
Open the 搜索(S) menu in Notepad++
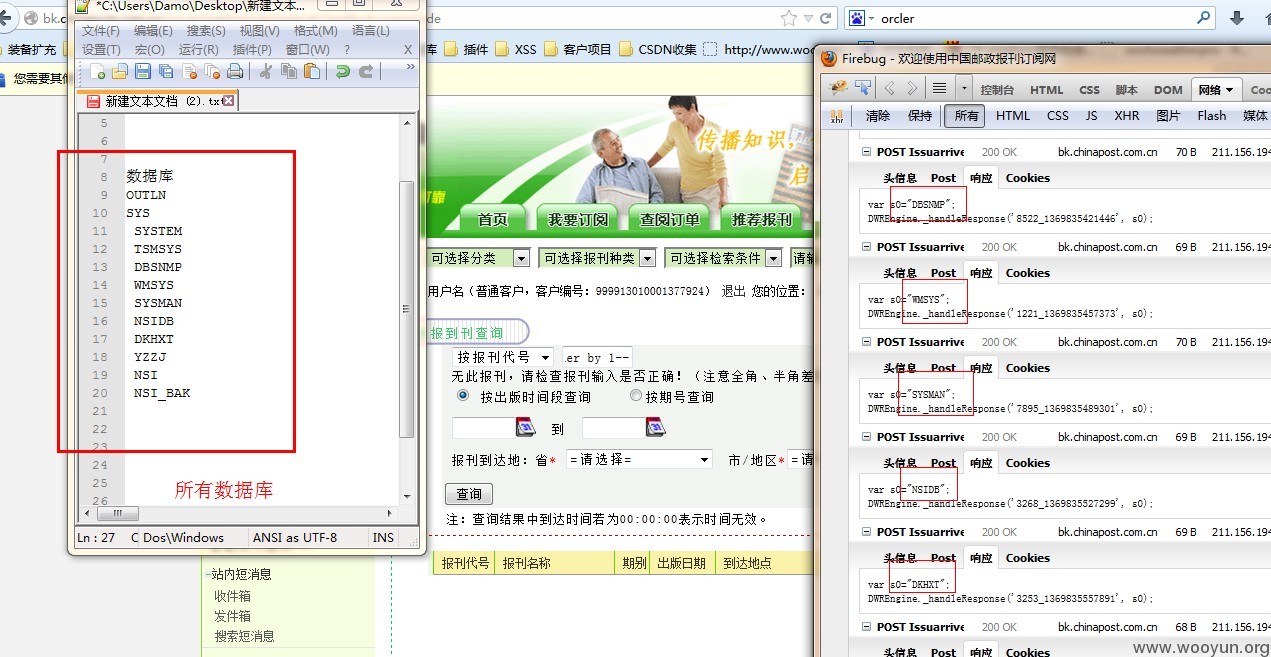tap(206, 31)
